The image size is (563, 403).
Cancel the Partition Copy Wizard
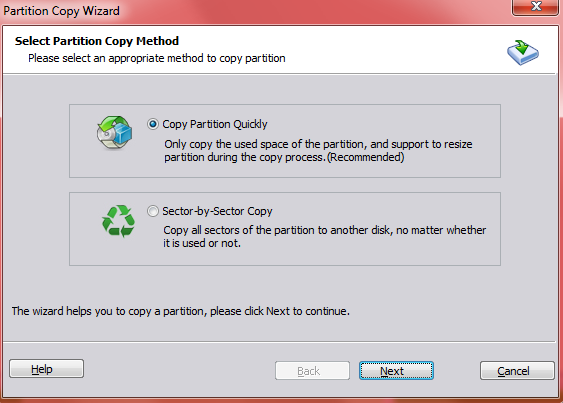tap(517, 371)
